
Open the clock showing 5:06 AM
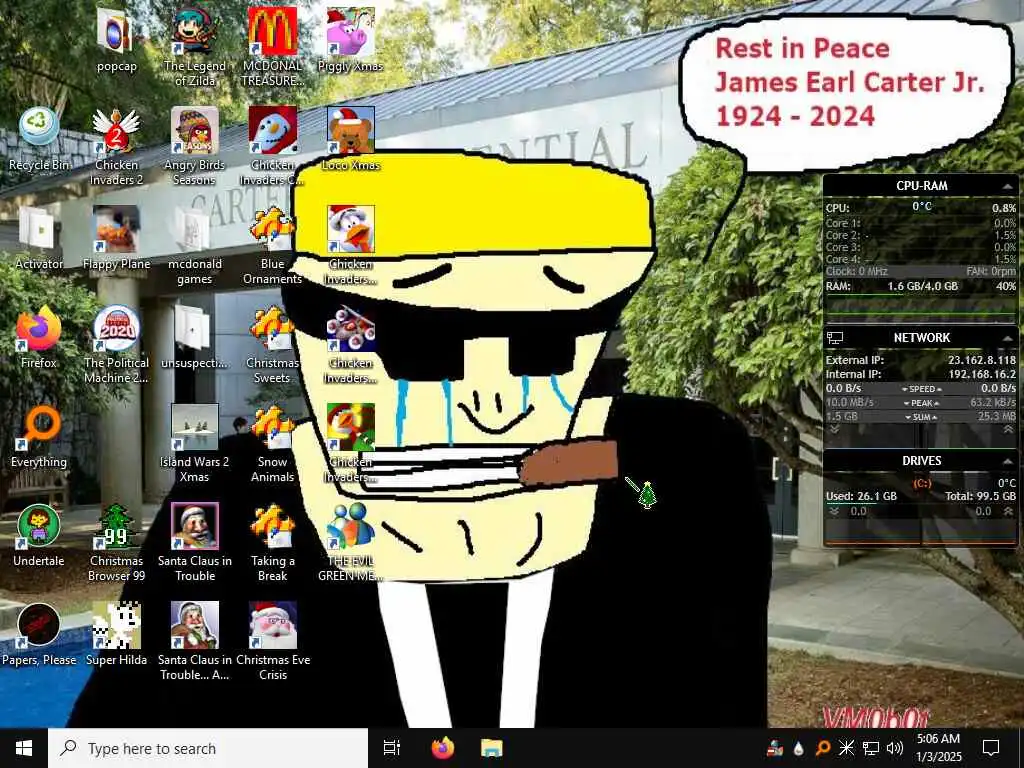[939, 748]
